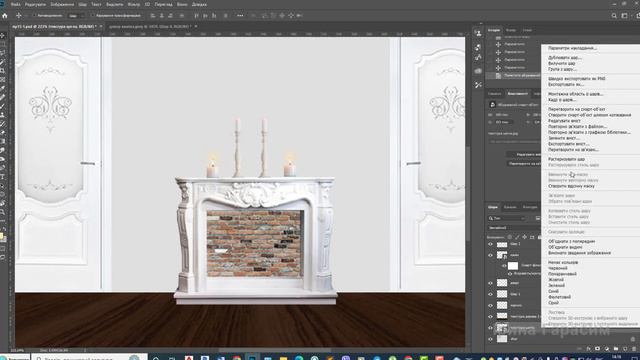Toggle visibility of the smart filters row
The height and width of the screenshot is (360, 640).
pyautogui.click(x=504, y=266)
